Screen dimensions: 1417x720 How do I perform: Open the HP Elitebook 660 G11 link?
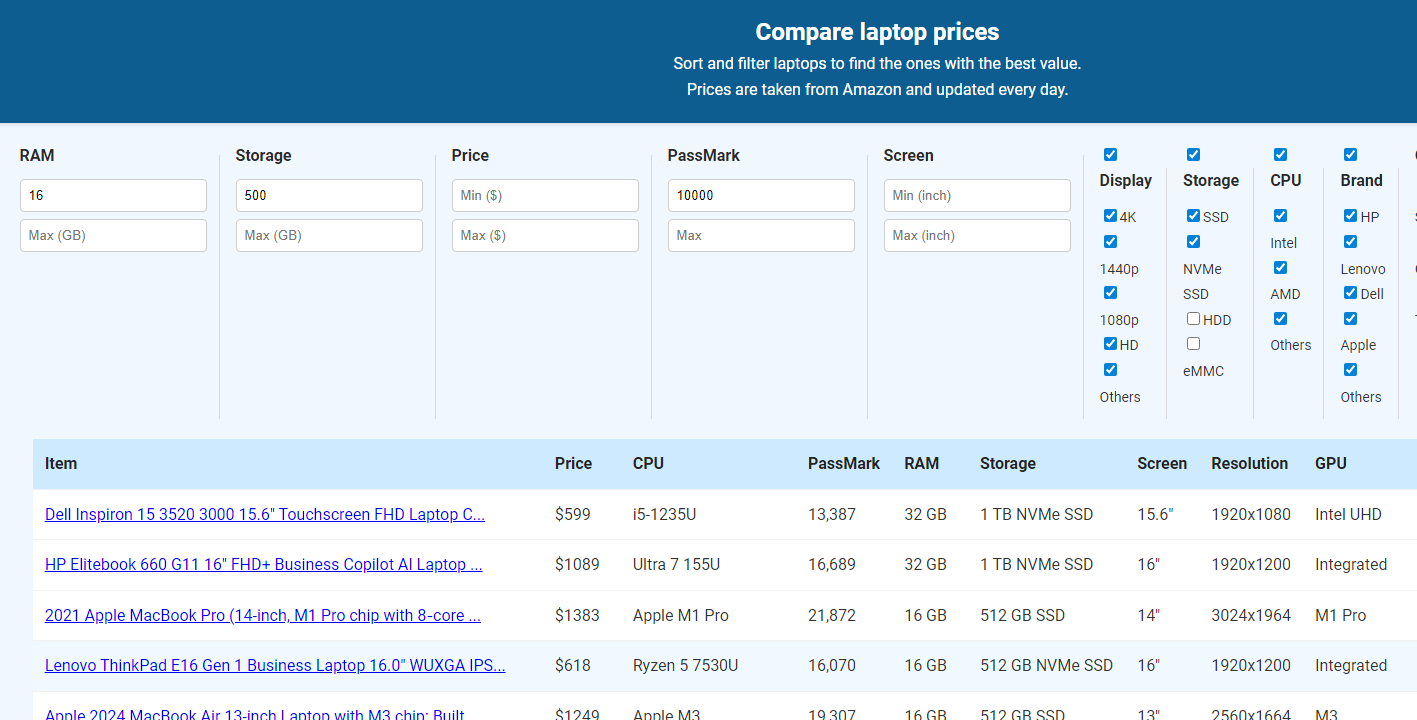tap(264, 564)
